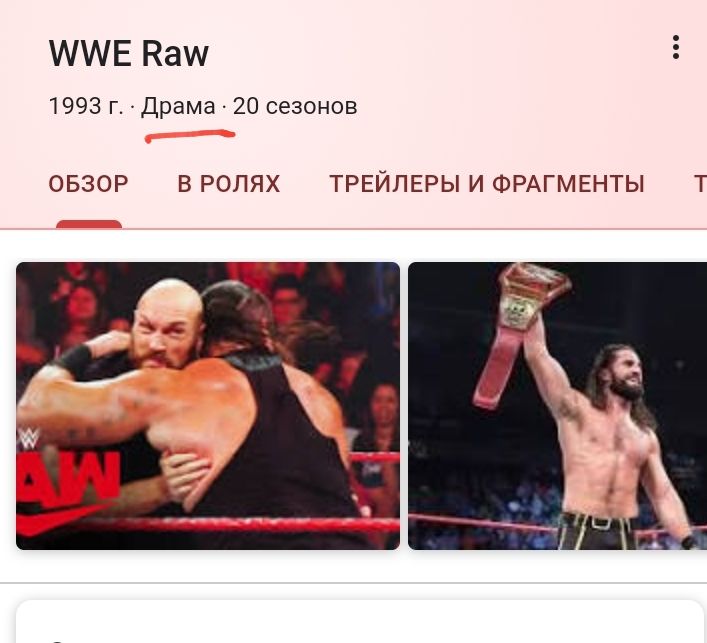The width and height of the screenshot is (707, 643).
Task: Tap the partially visible tab at right edge
Action: (x=700, y=184)
